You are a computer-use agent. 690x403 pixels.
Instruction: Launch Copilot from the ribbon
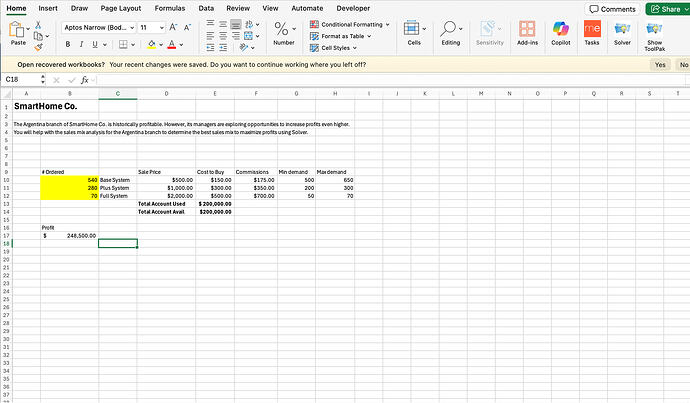tap(561, 29)
